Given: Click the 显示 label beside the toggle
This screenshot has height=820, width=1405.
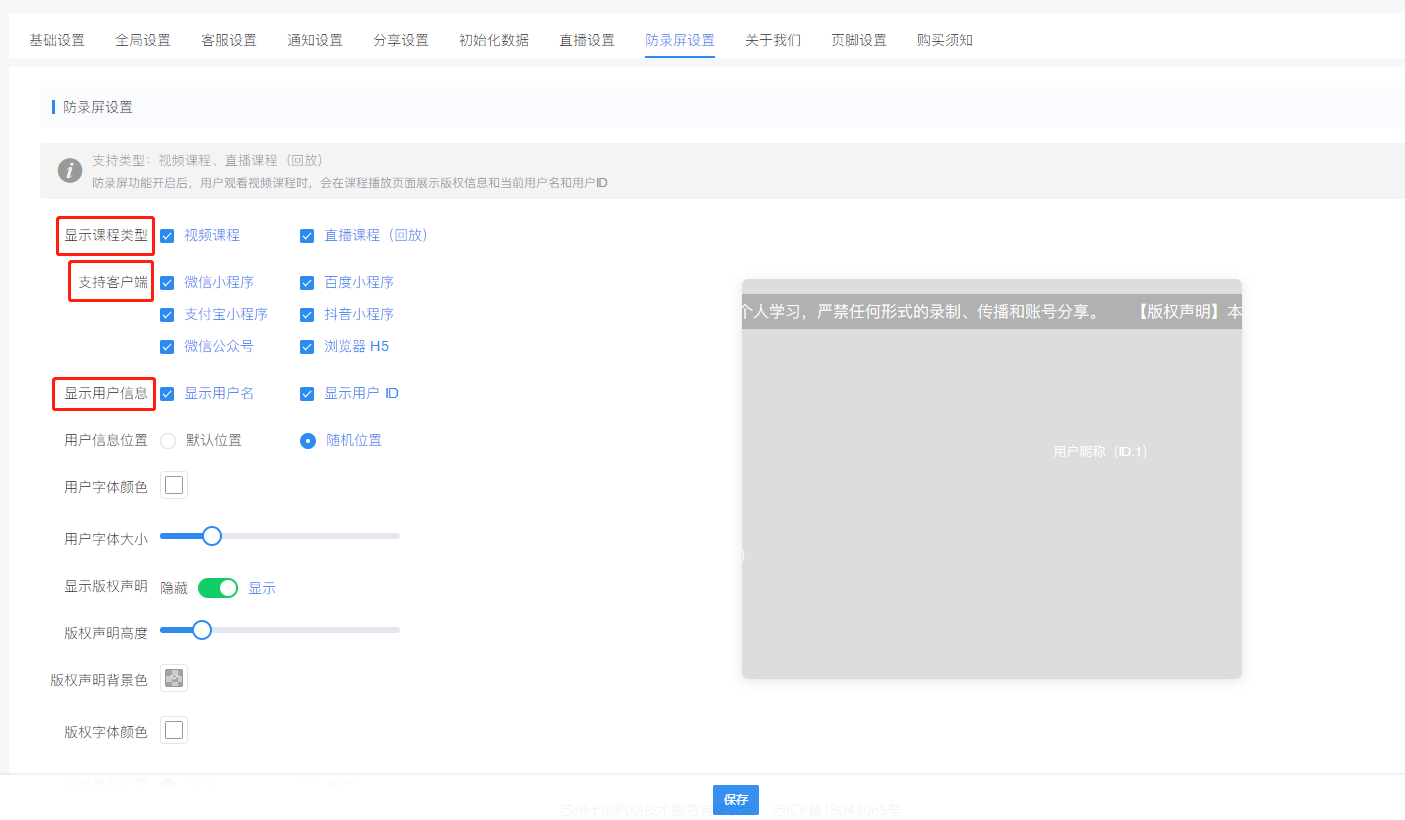Looking at the screenshot, I should [262, 588].
